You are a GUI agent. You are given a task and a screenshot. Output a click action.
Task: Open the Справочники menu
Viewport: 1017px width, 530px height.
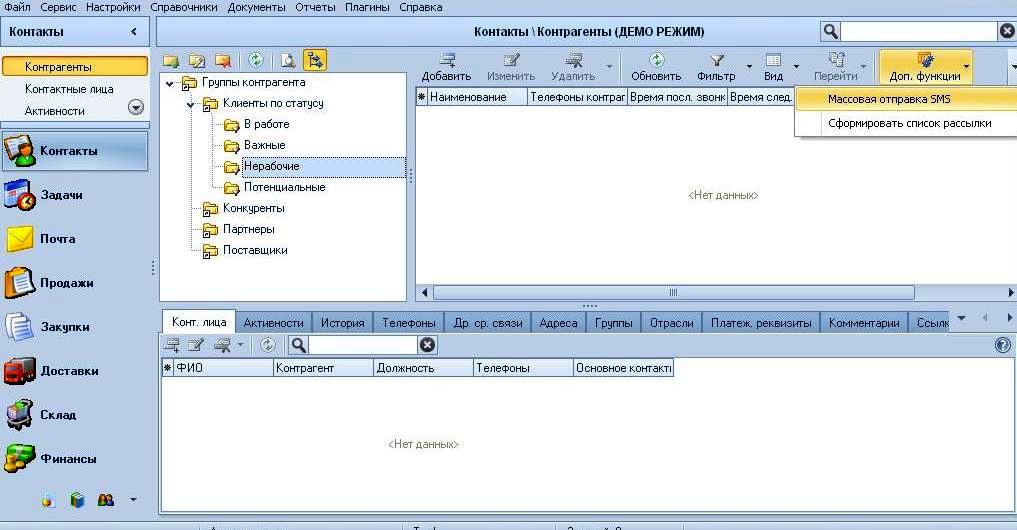(184, 7)
